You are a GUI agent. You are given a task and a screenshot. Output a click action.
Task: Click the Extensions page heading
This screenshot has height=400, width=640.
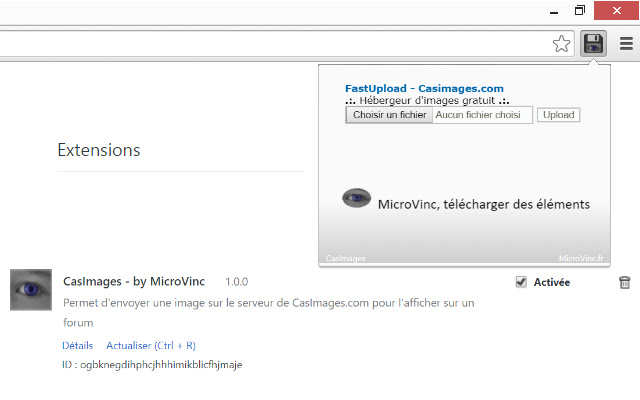tap(99, 150)
